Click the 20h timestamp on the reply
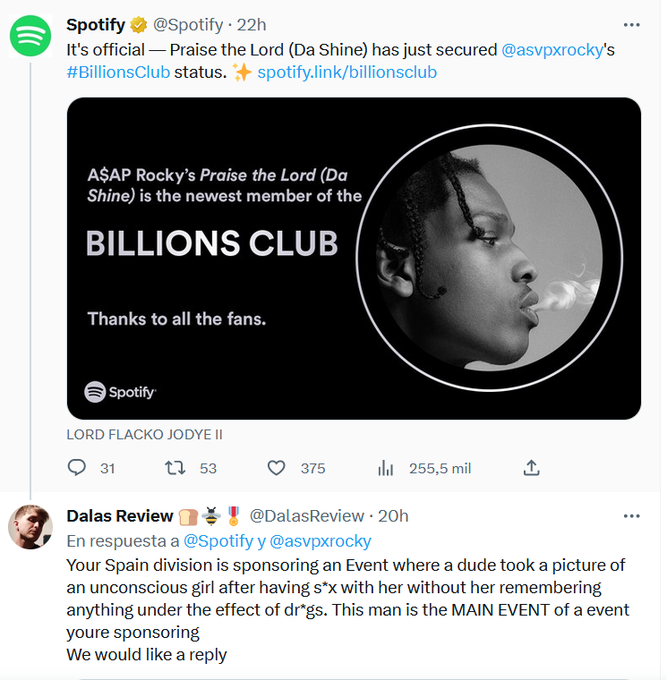Image resolution: width=667 pixels, height=680 pixels. 393,516
